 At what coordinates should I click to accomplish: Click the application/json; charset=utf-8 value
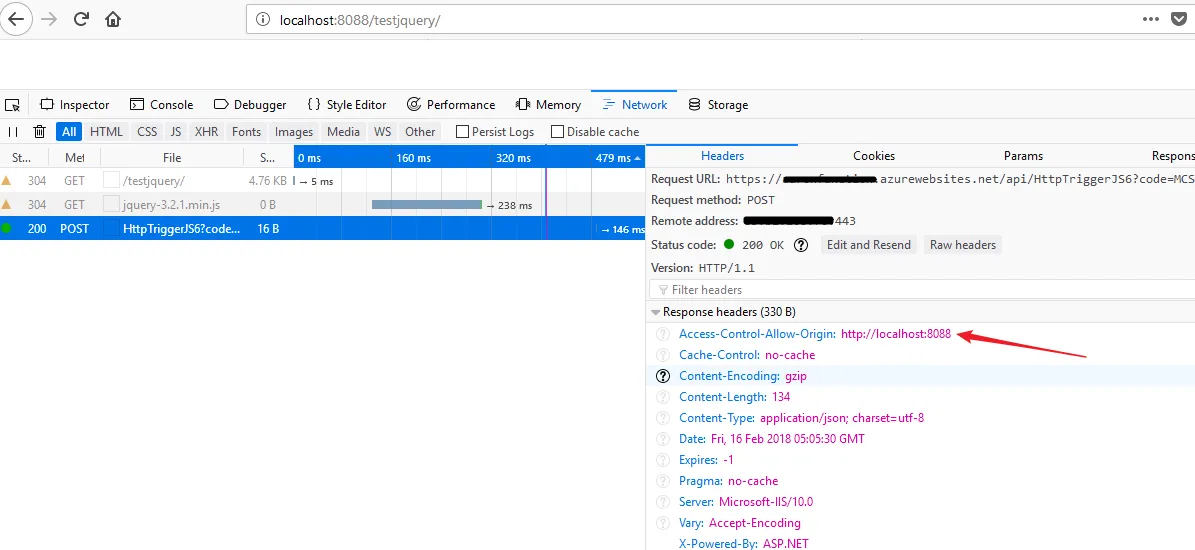pyautogui.click(x=842, y=418)
